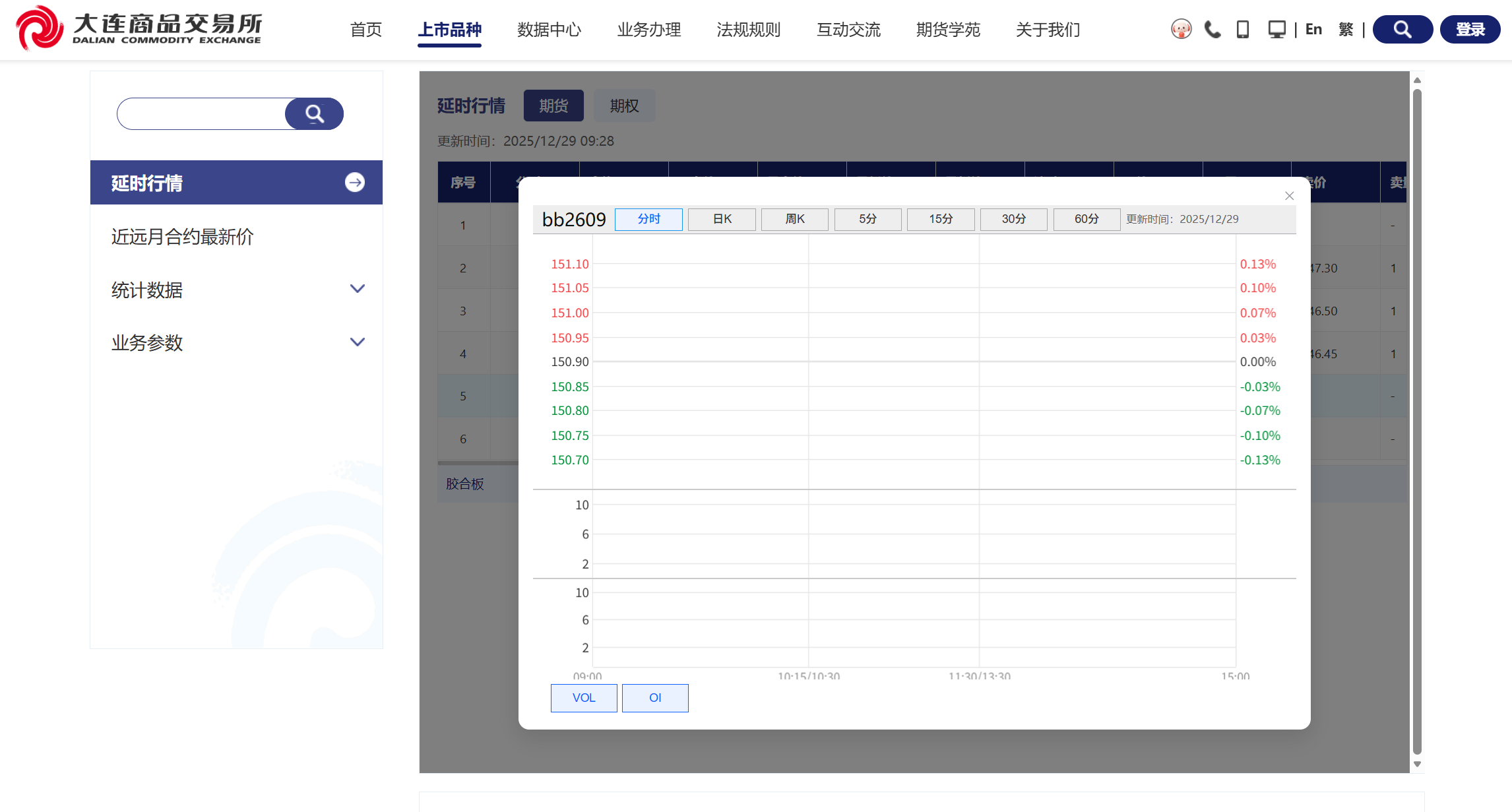The height and width of the screenshot is (812, 1512).
Task: Click the header search magnifier button
Action: click(1402, 29)
